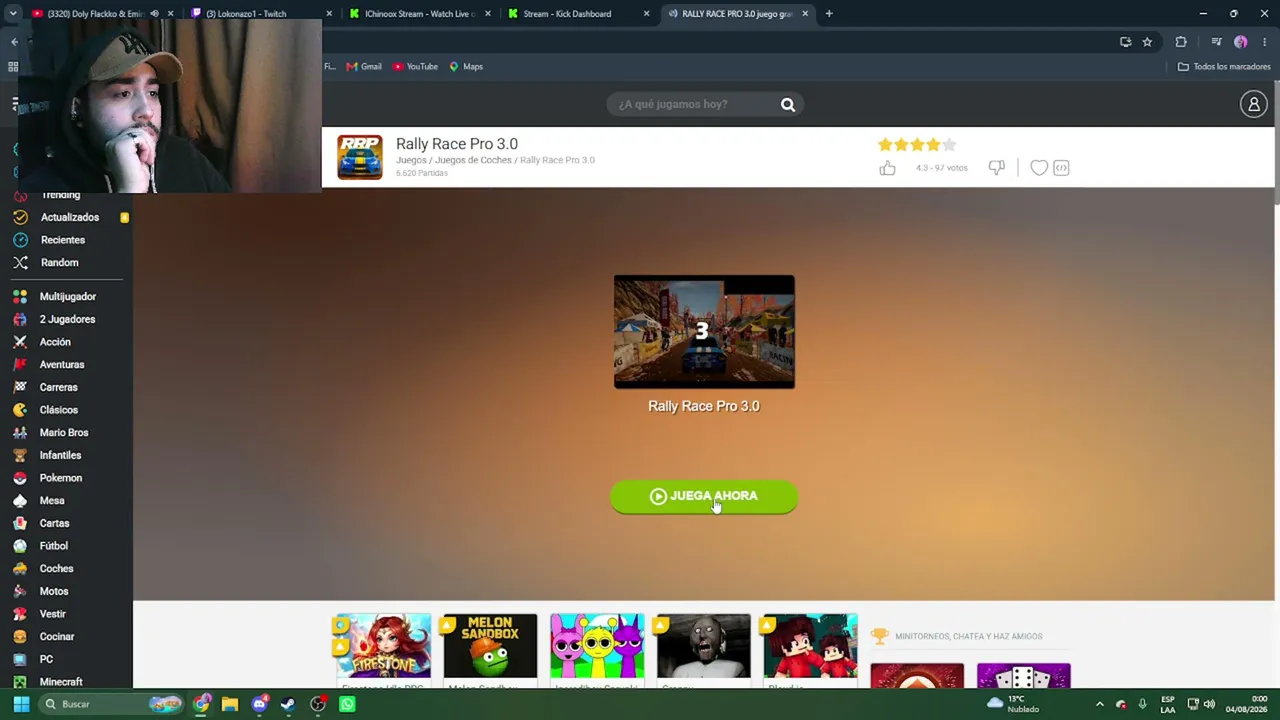Screen dimensions: 1280x720
Task: Go to the Clásicos category
Action: (58, 410)
